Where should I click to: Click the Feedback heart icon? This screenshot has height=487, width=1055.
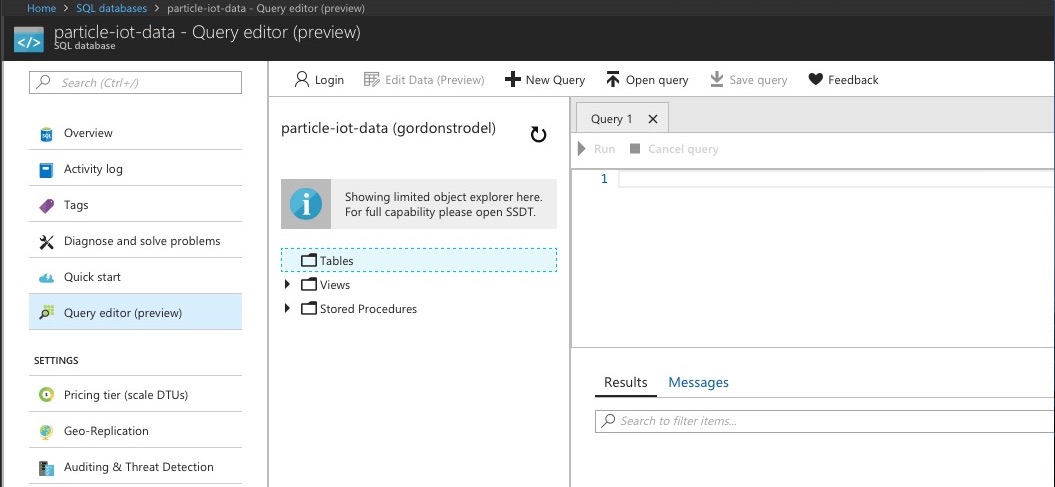coord(815,79)
